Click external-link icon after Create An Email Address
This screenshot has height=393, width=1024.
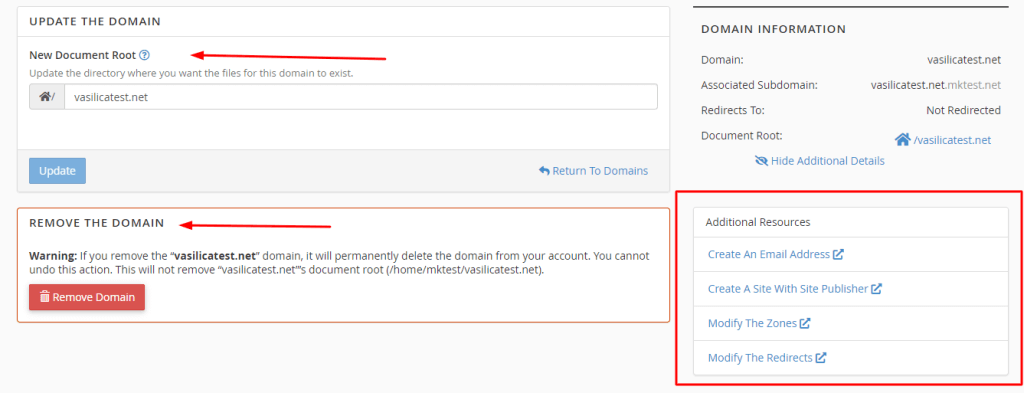click(x=839, y=254)
